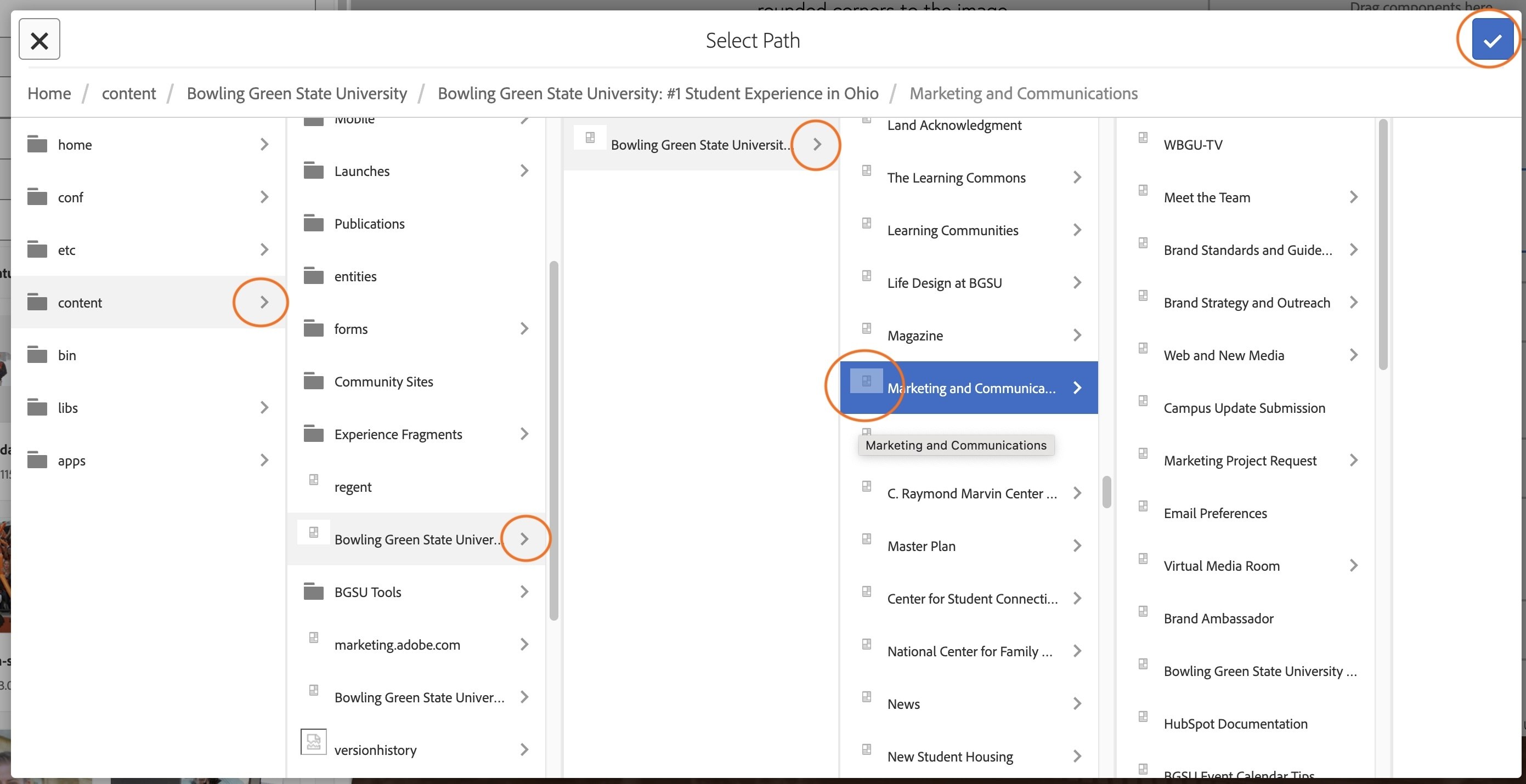1526x784 pixels.
Task: Expand the Launches folder chevron
Action: coord(524,171)
